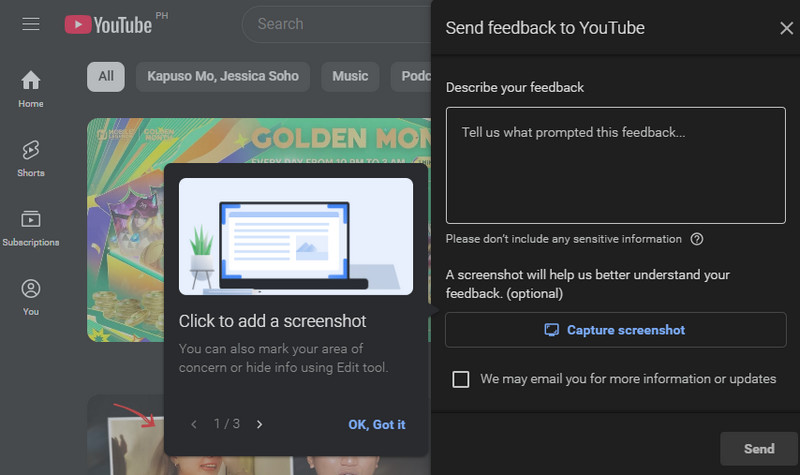Image resolution: width=800 pixels, height=475 pixels.
Task: Go to Home in sidebar
Action: click(x=31, y=89)
